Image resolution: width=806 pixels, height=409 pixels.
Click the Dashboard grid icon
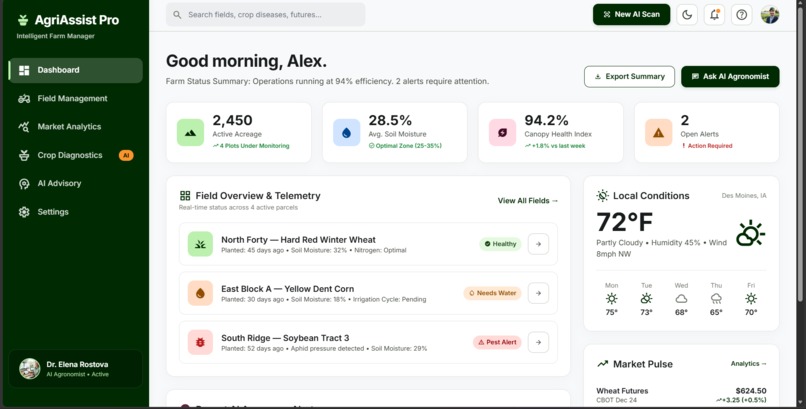[x=24, y=70]
